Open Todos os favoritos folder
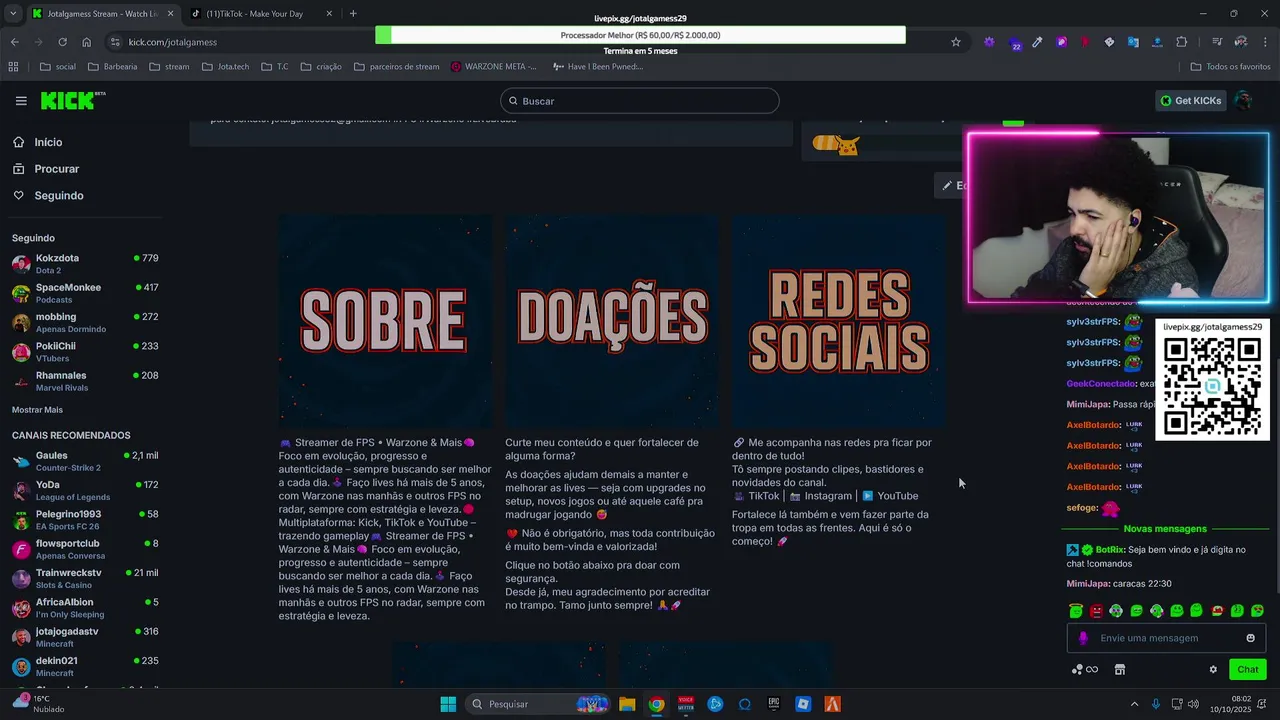This screenshot has width=1280, height=720. click(1231, 67)
